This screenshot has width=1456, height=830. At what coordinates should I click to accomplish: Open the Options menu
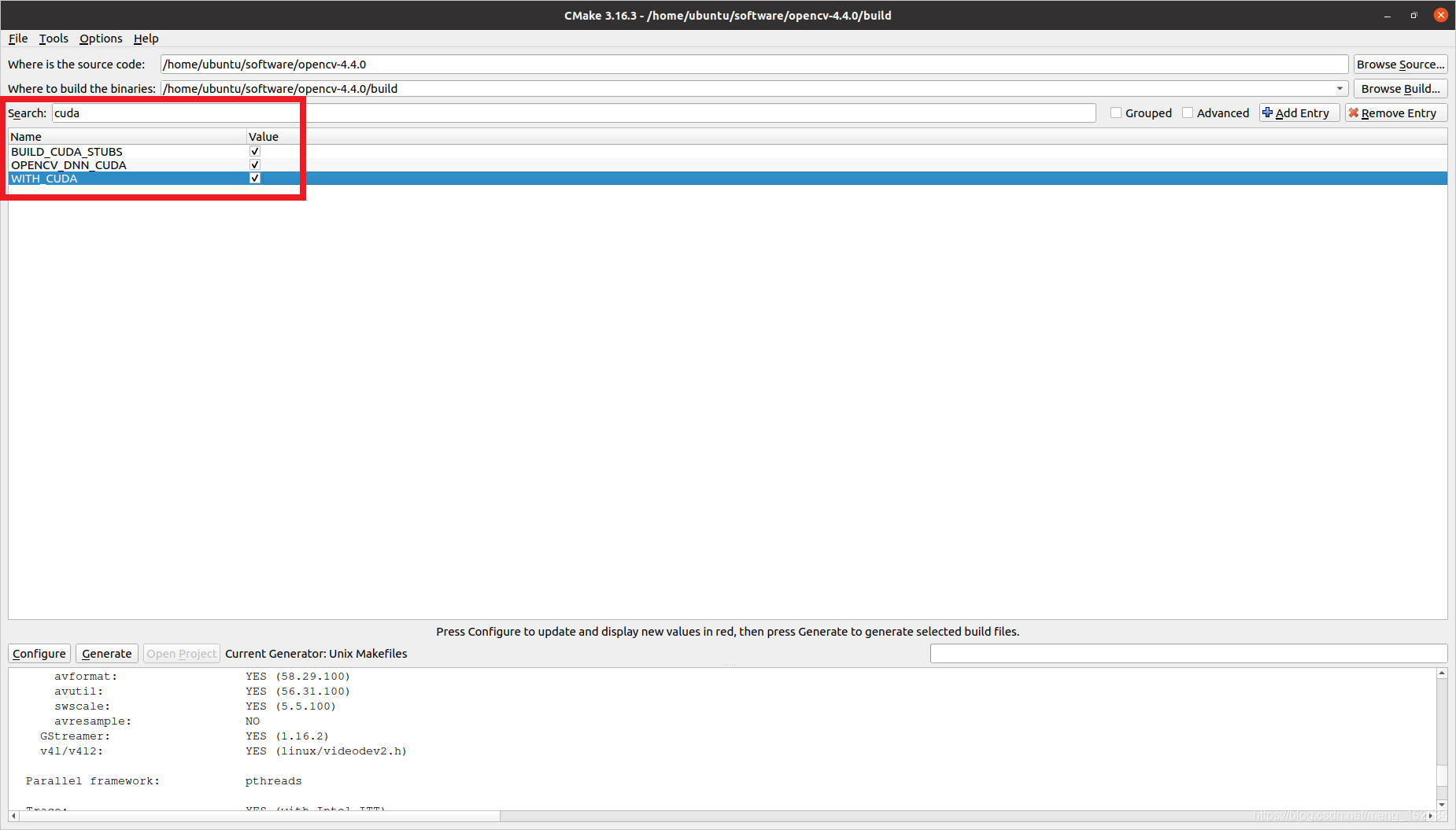click(101, 39)
